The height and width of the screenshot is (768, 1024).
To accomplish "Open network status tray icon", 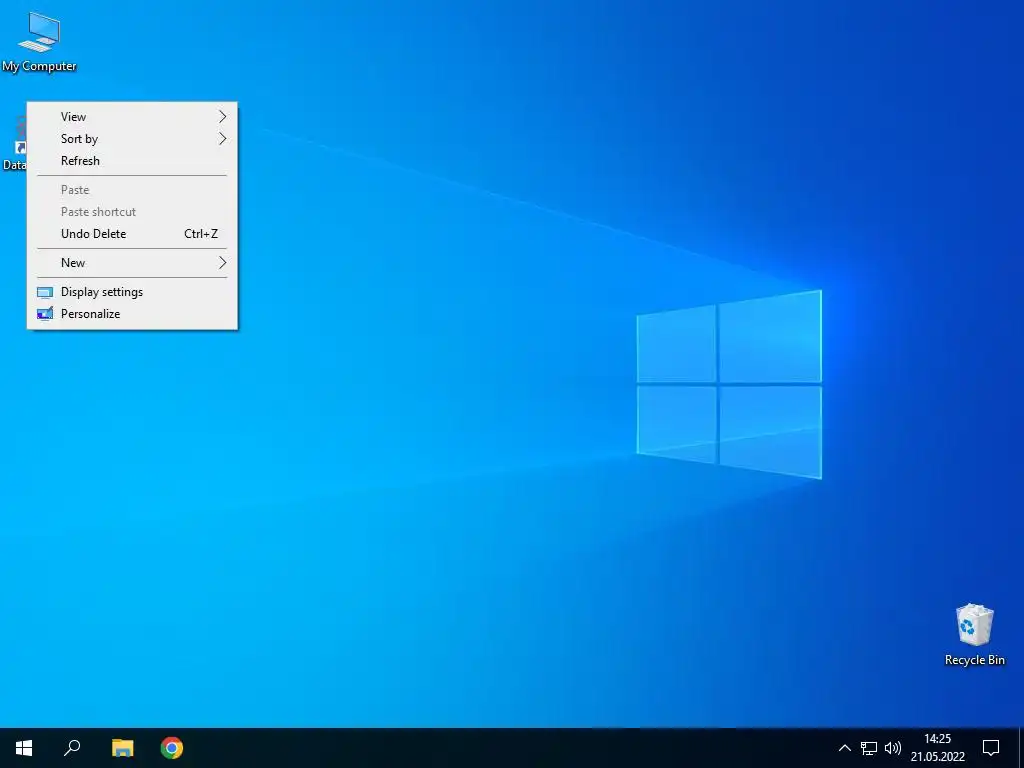I will tap(869, 748).
